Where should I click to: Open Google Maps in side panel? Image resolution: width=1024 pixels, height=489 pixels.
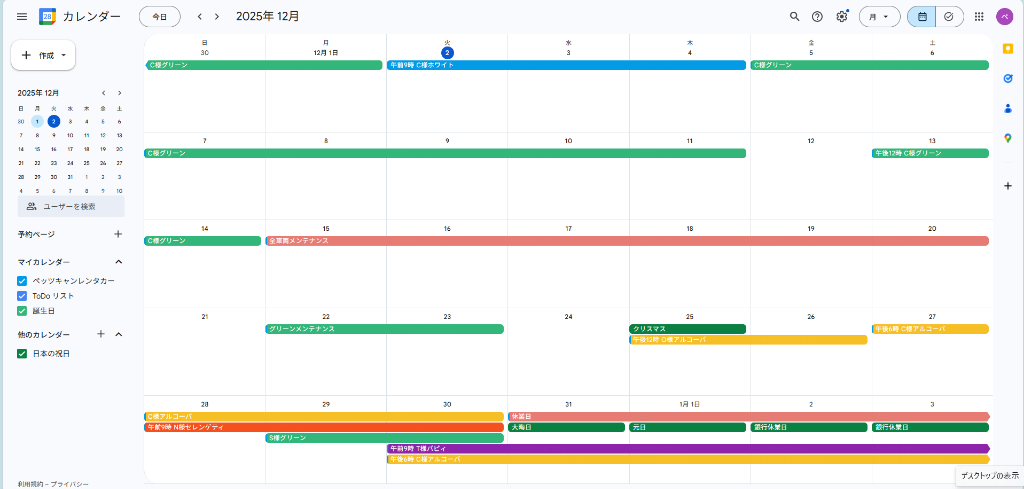click(1007, 138)
